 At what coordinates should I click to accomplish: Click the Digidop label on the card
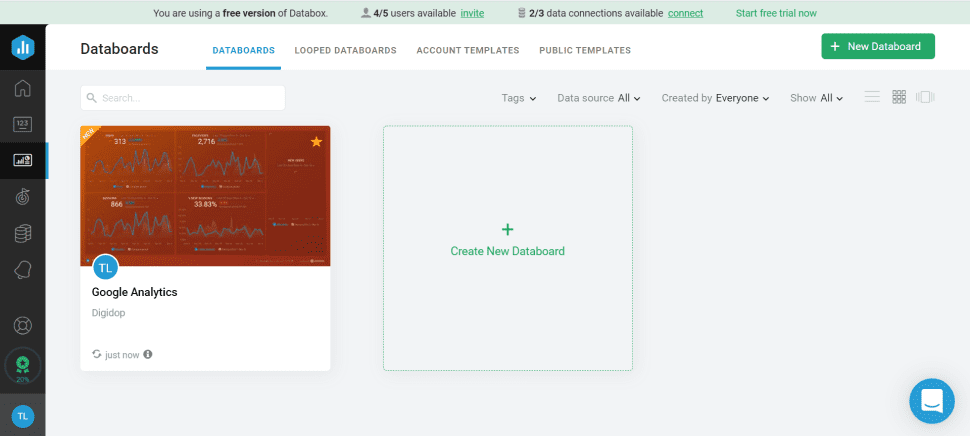(x=108, y=313)
